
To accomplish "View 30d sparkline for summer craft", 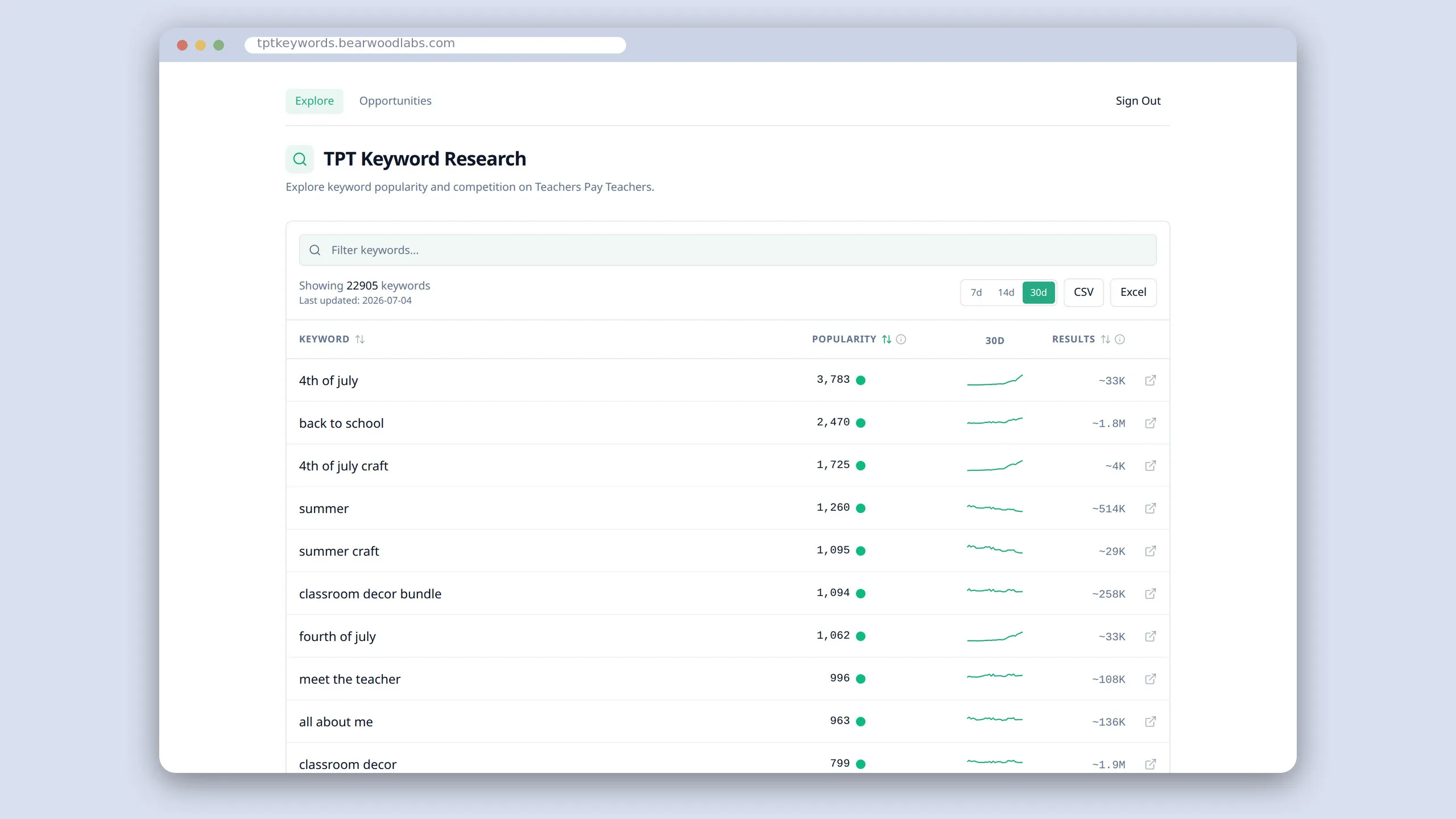I will point(995,549).
